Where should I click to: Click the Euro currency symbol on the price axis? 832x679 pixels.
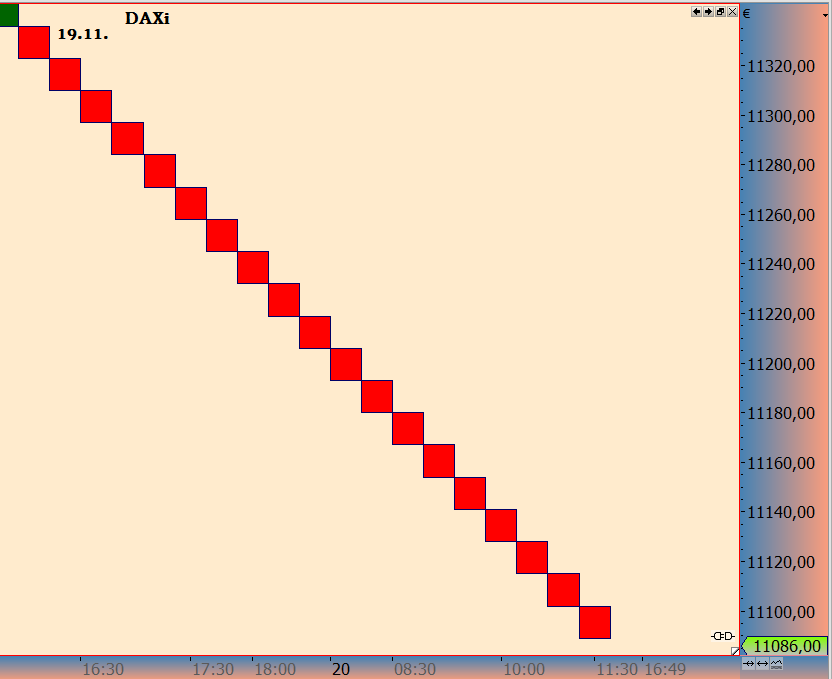tap(745, 13)
